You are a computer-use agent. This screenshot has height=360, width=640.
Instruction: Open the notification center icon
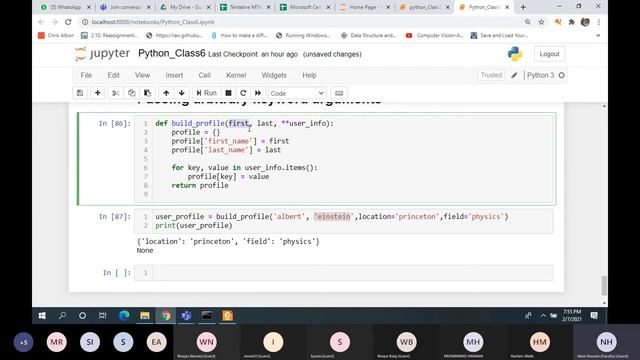click(594, 316)
